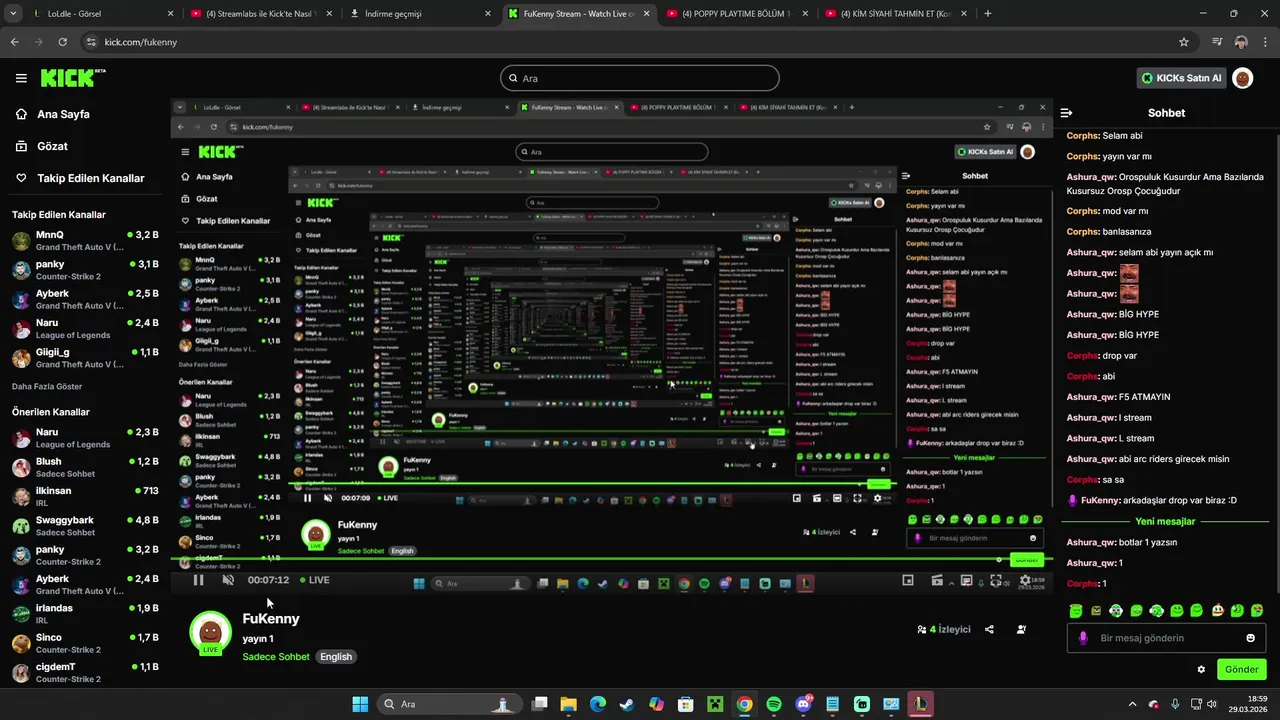Open Swaggybark recommended channel
Screen dimensions: 1280x720
pyautogui.click(x=85, y=526)
